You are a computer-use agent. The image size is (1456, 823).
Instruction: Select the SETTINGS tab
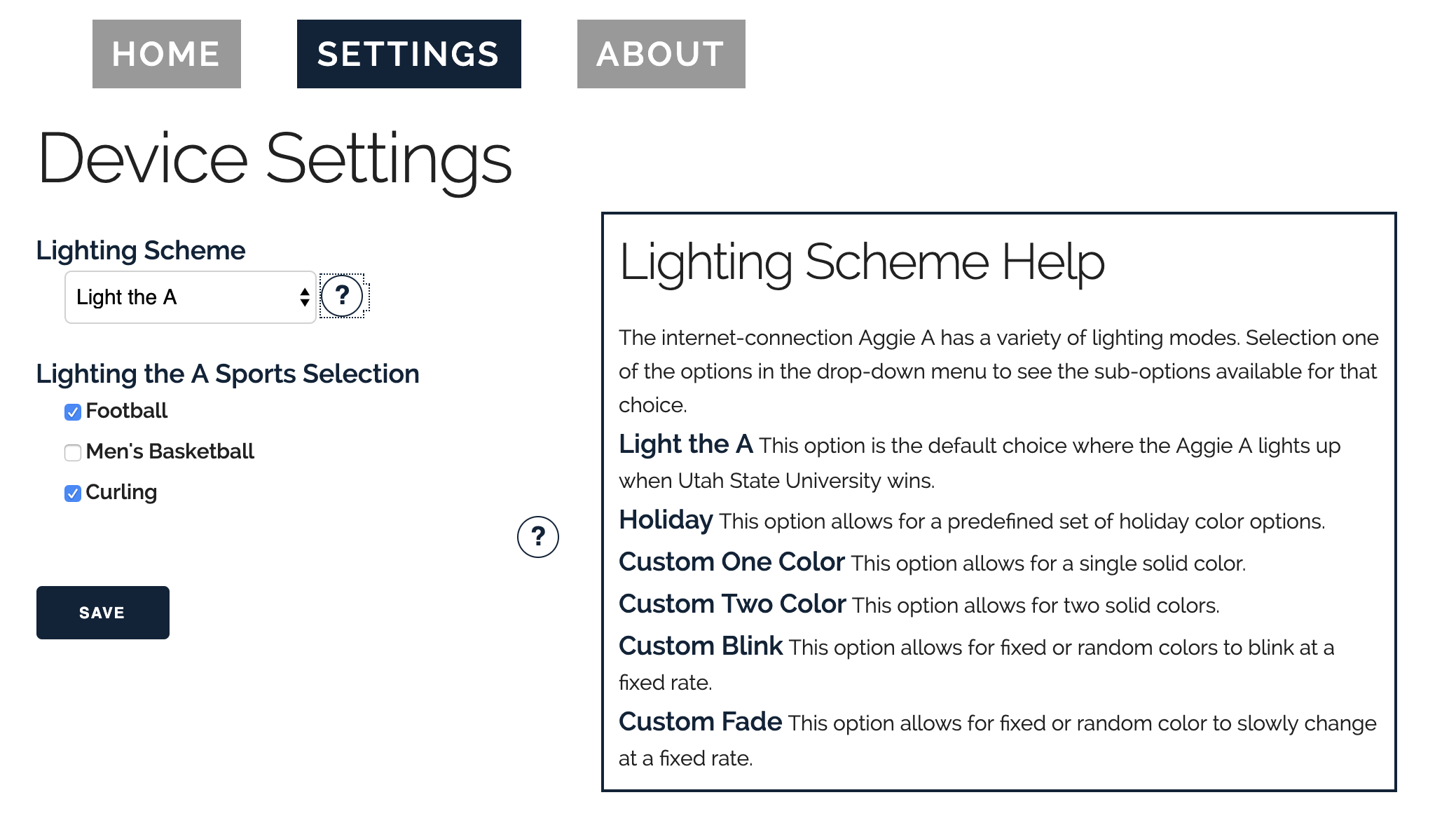pos(409,54)
